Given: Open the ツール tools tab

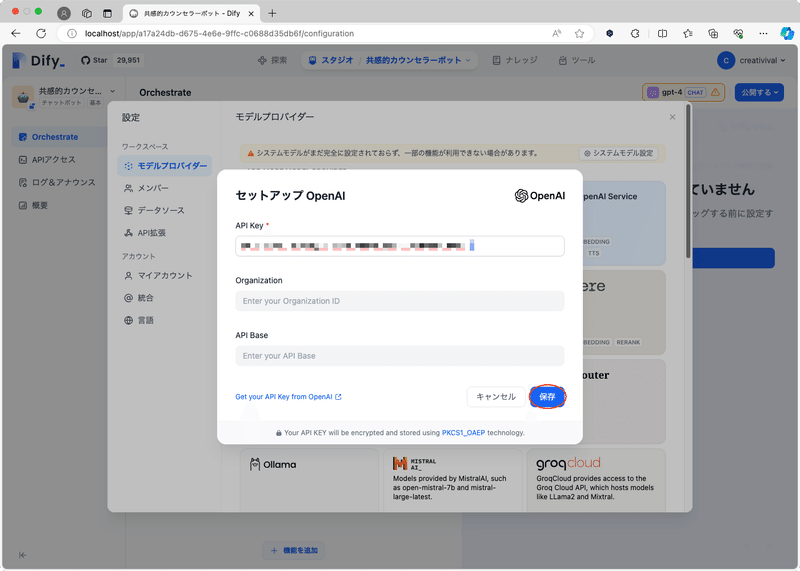Looking at the screenshot, I should point(577,60).
